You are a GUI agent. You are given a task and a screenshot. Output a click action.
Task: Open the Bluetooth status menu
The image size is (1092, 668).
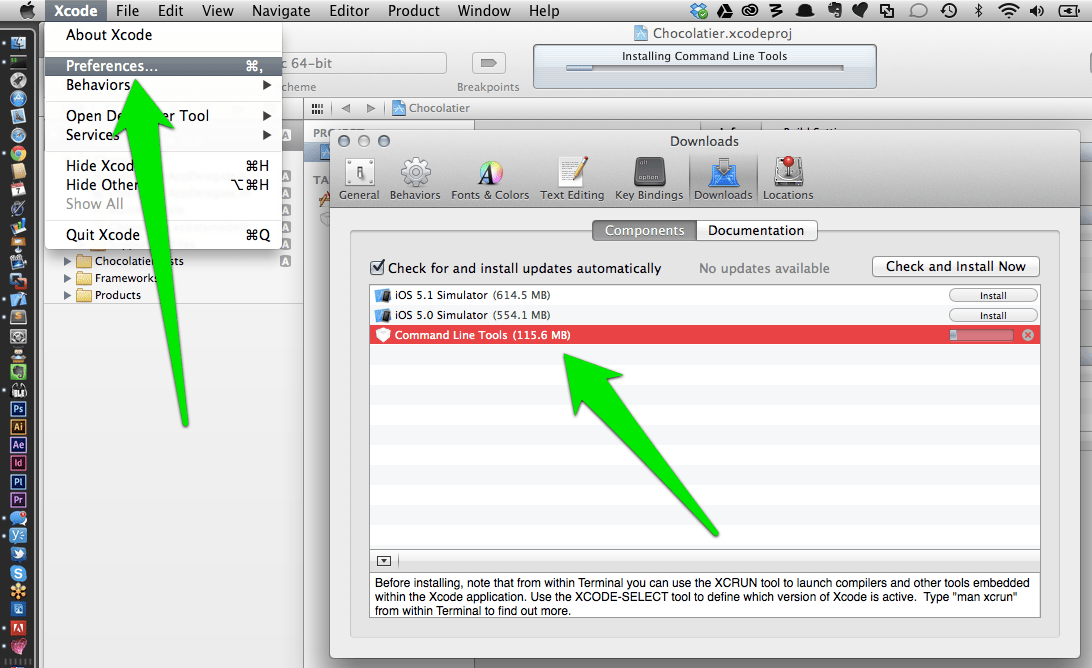978,10
